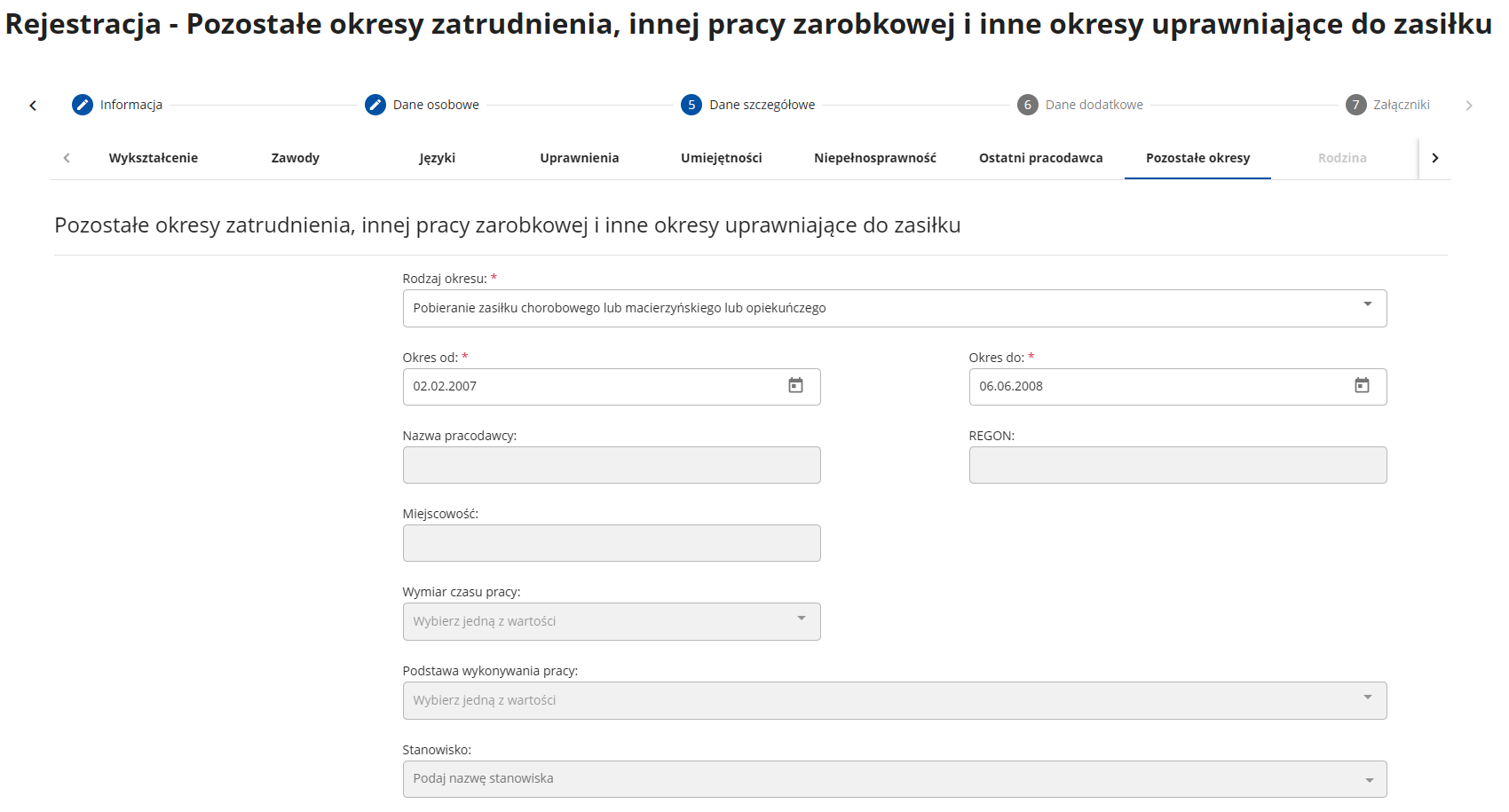1509x812 pixels.
Task: Expand the Stanowisko combo box arrow
Action: 1370,780
